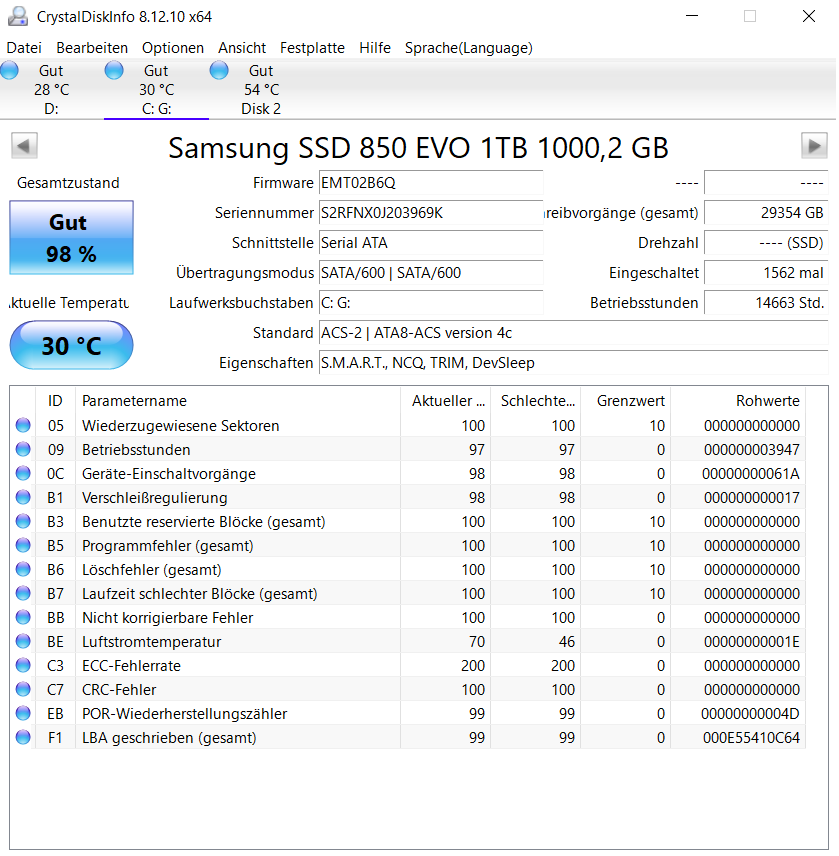Select the POR-Wiederherstellungszähler parameter name
This screenshot has height=856, width=839.
tap(185, 714)
